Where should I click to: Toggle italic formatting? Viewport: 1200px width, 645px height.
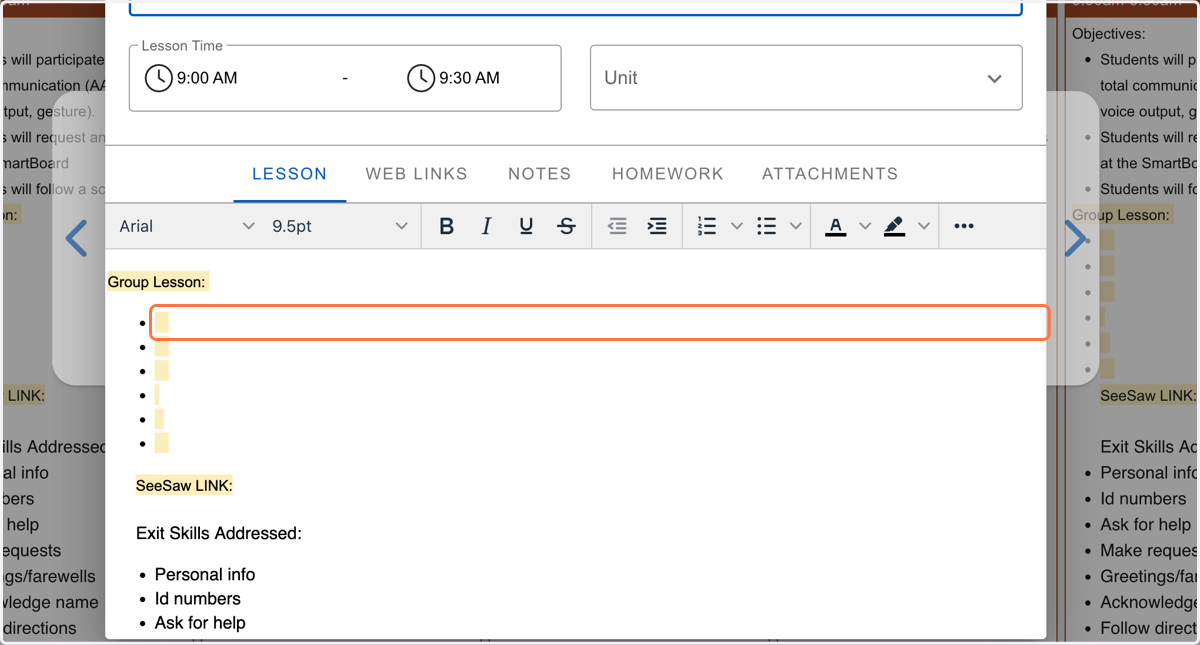[x=486, y=226]
